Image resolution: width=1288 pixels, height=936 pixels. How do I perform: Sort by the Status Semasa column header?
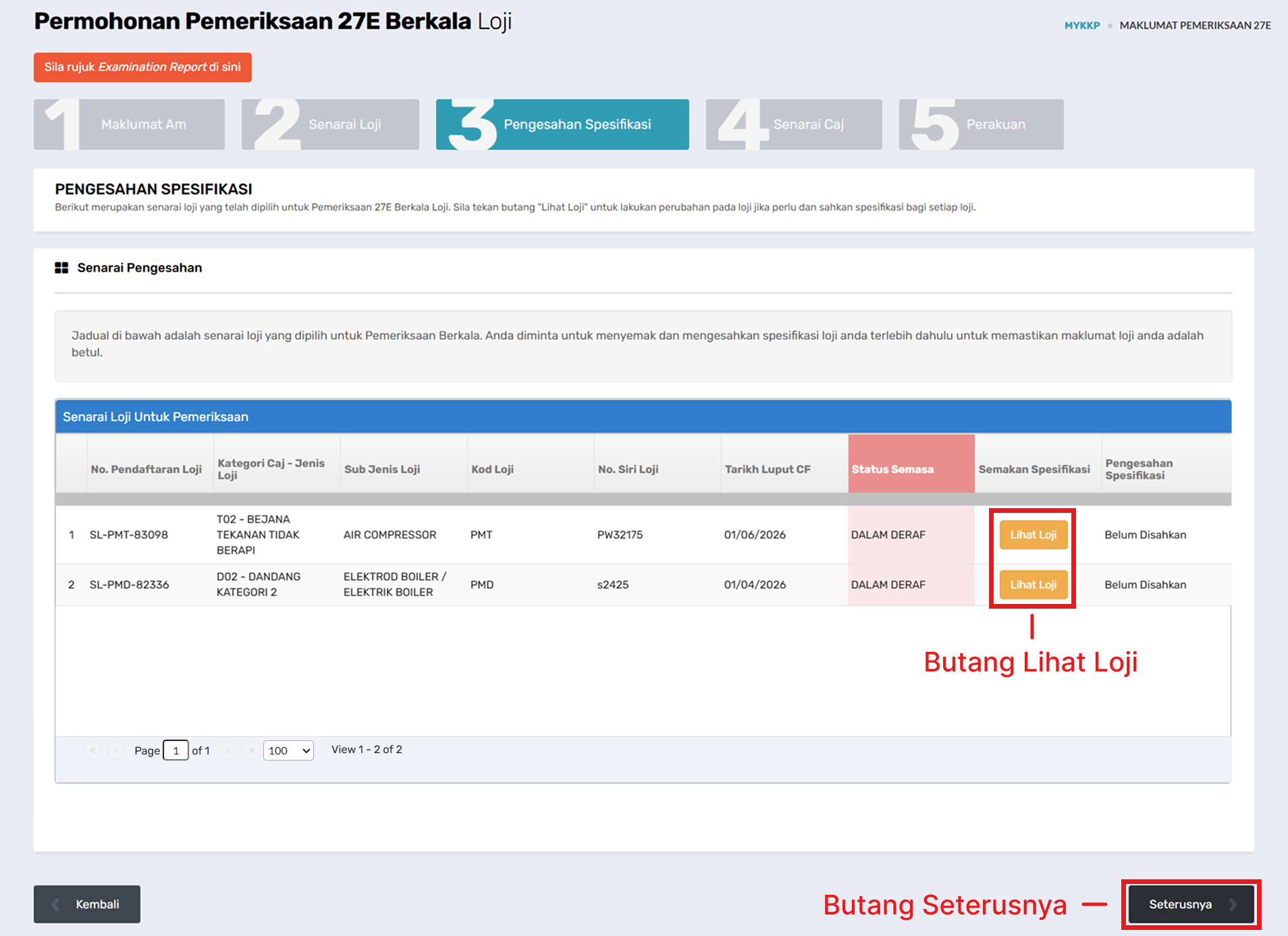(892, 469)
